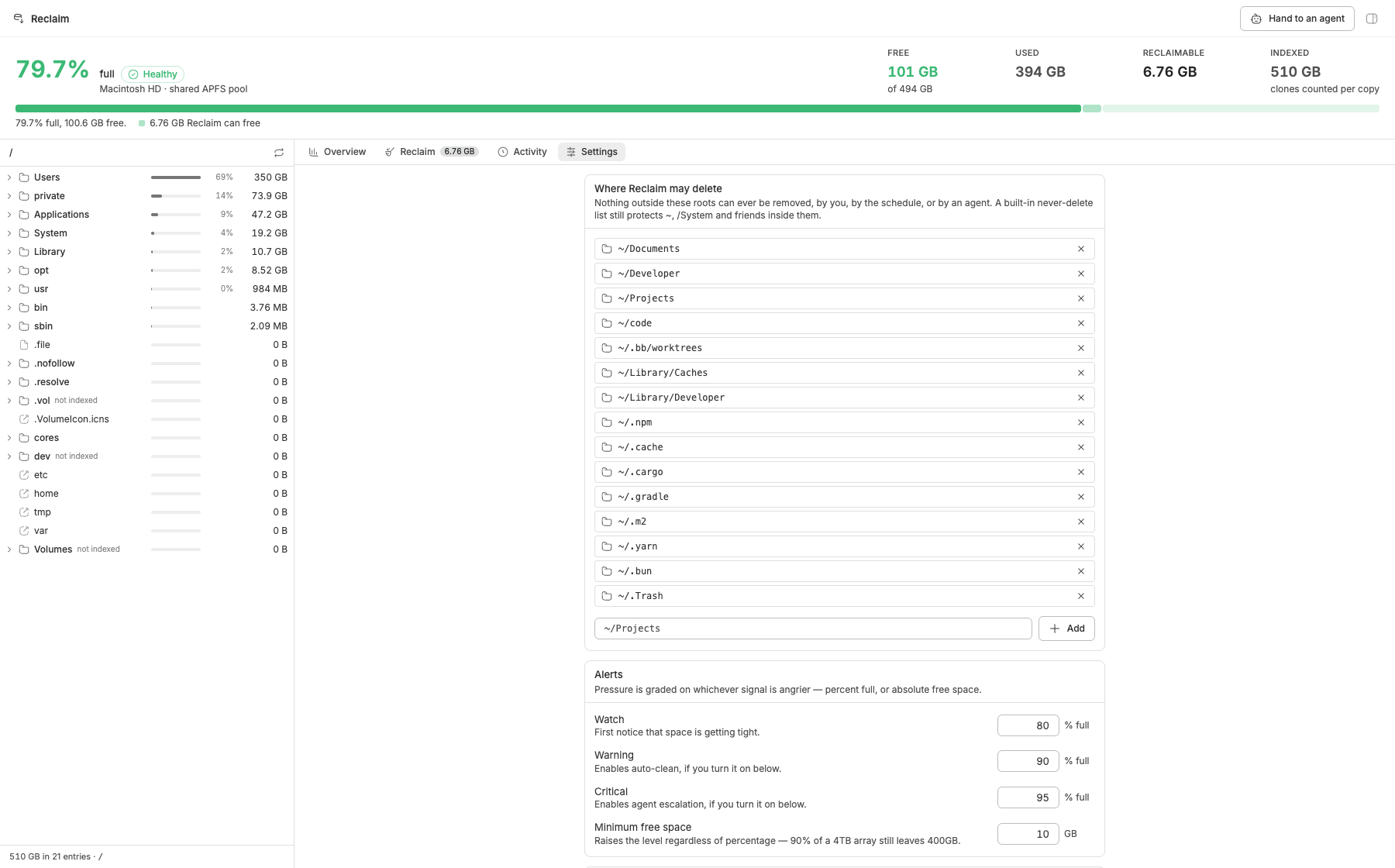The height and width of the screenshot is (868, 1395).
Task: Click the 101 GB free value
Action: click(912, 72)
